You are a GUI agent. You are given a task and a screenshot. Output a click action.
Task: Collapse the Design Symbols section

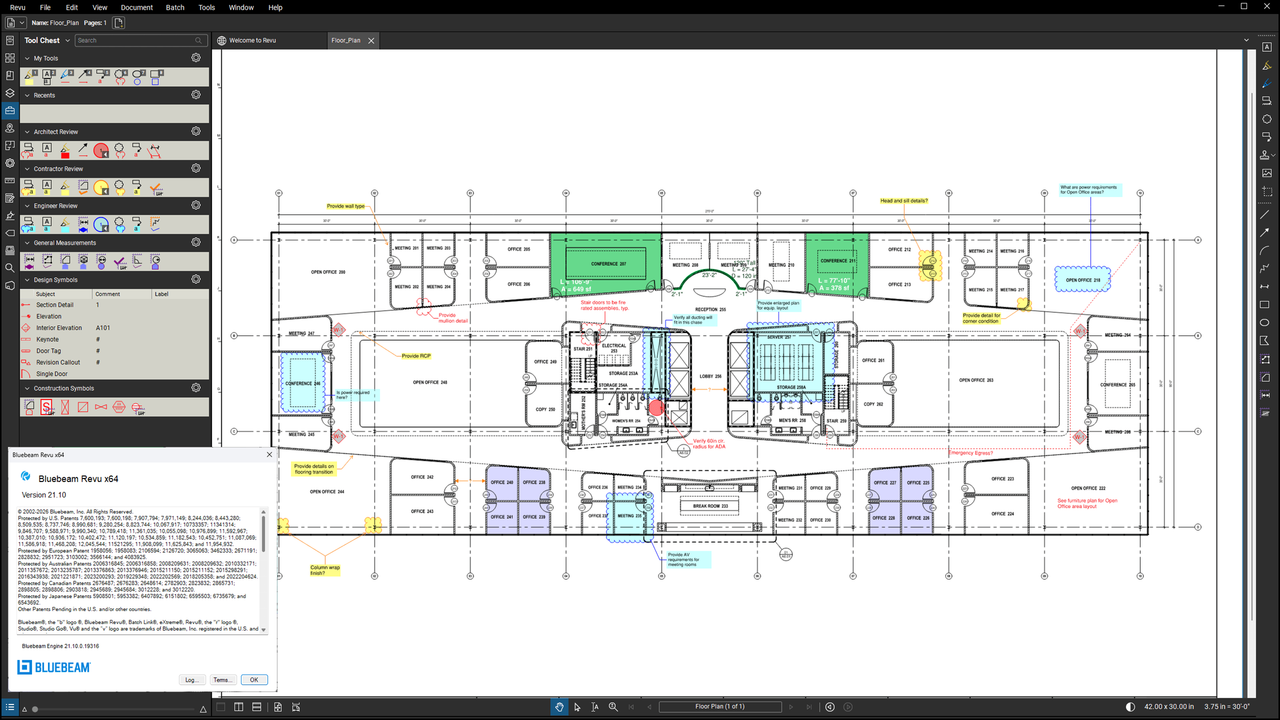pyautogui.click(x=27, y=279)
